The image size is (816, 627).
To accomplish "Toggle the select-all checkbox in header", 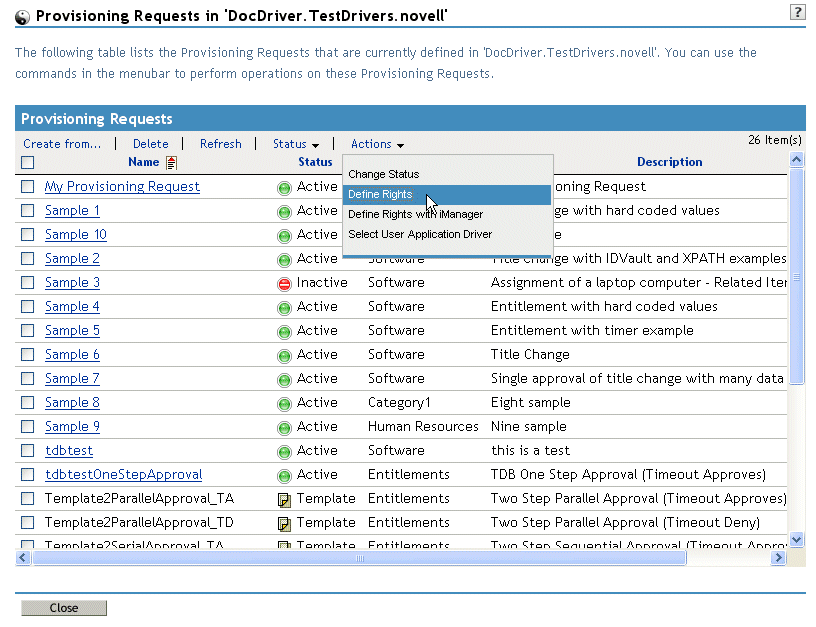I will (28, 162).
